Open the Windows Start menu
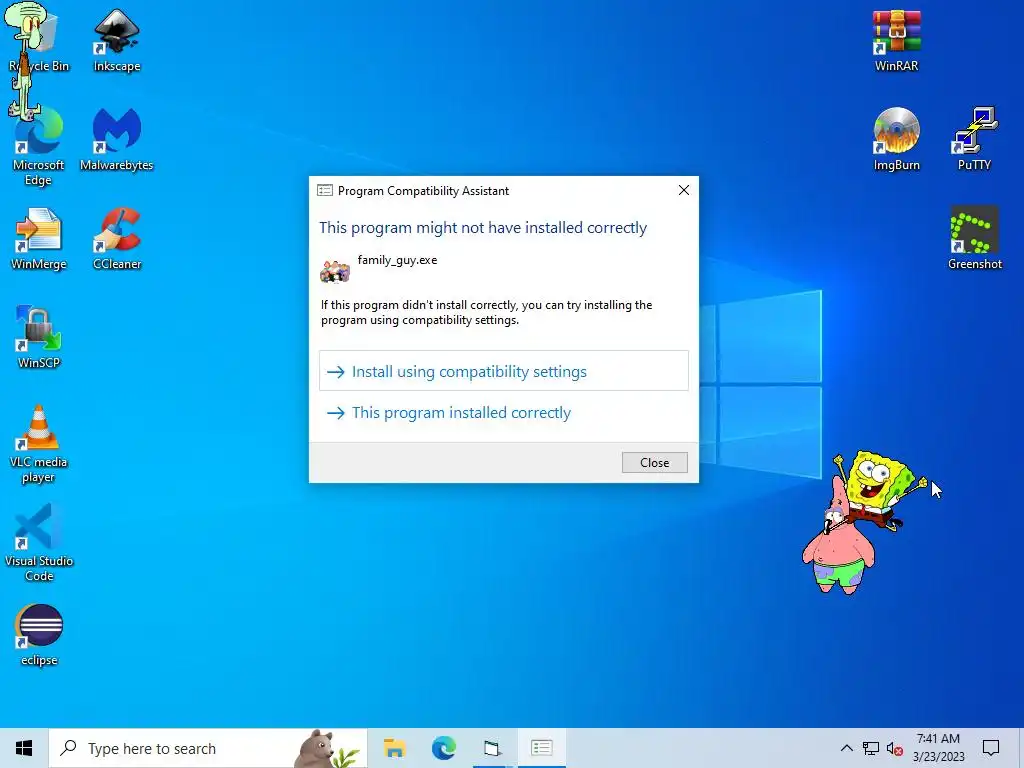This screenshot has width=1024, height=768. [x=24, y=748]
